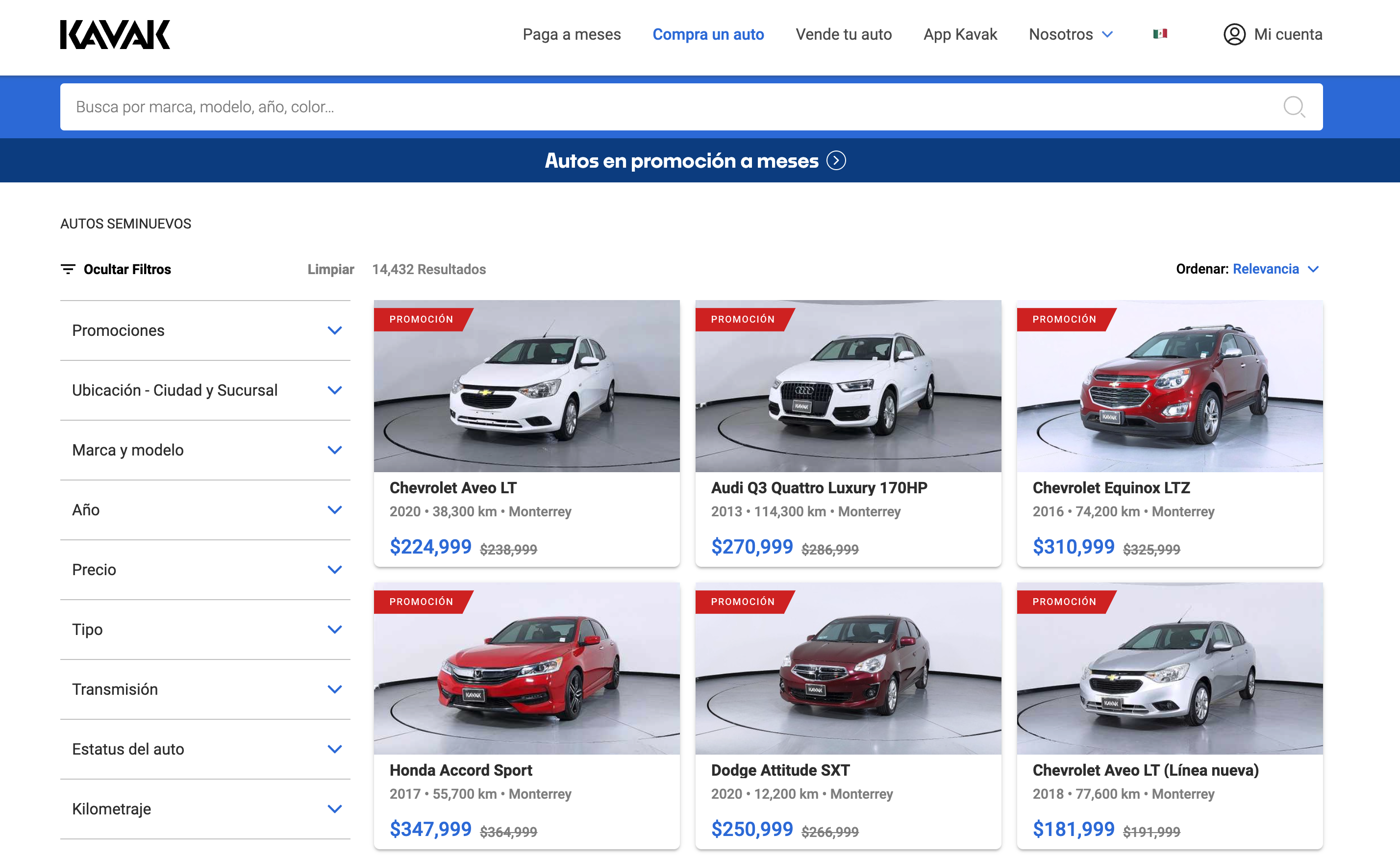The image size is (1400, 861).
Task: Go to Vende tu auto
Action: coord(843,34)
